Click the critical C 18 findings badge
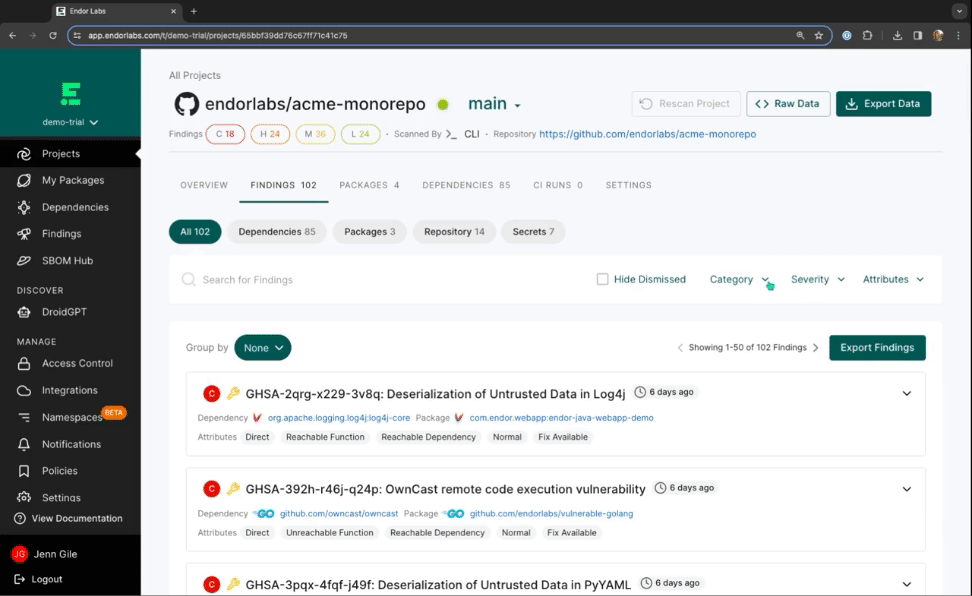972x596 pixels. click(225, 134)
